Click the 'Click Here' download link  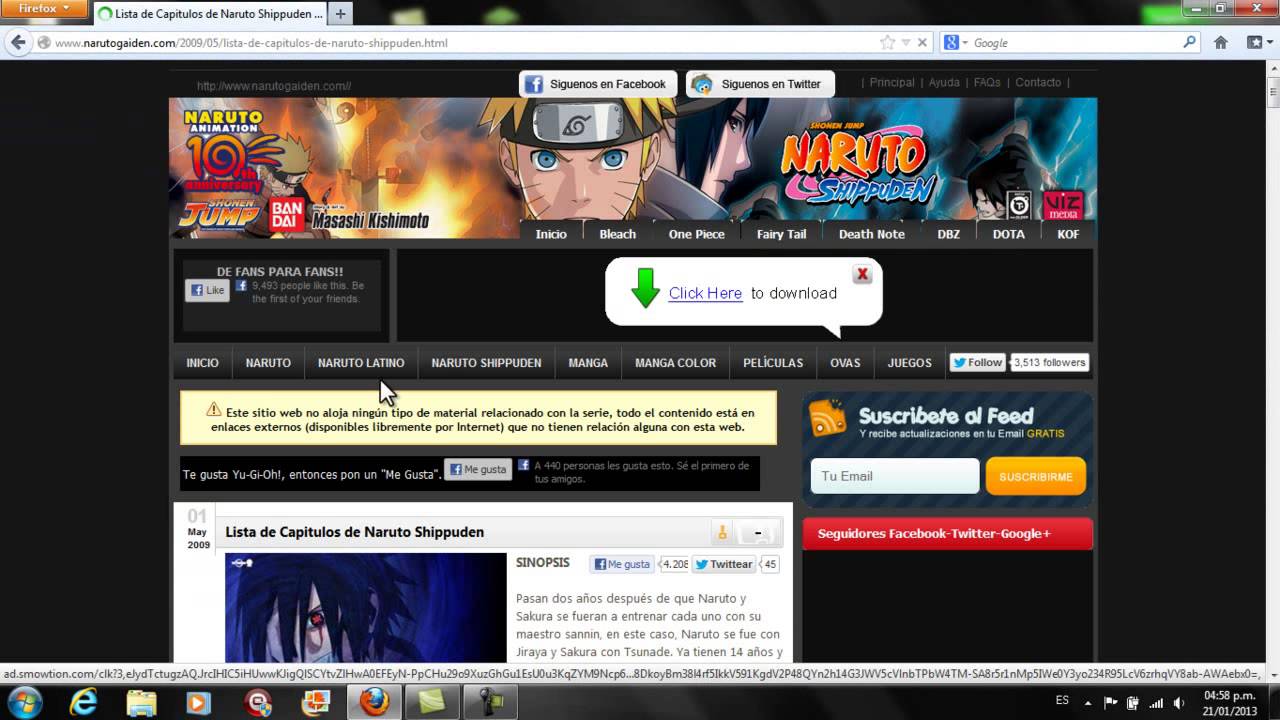tap(705, 293)
